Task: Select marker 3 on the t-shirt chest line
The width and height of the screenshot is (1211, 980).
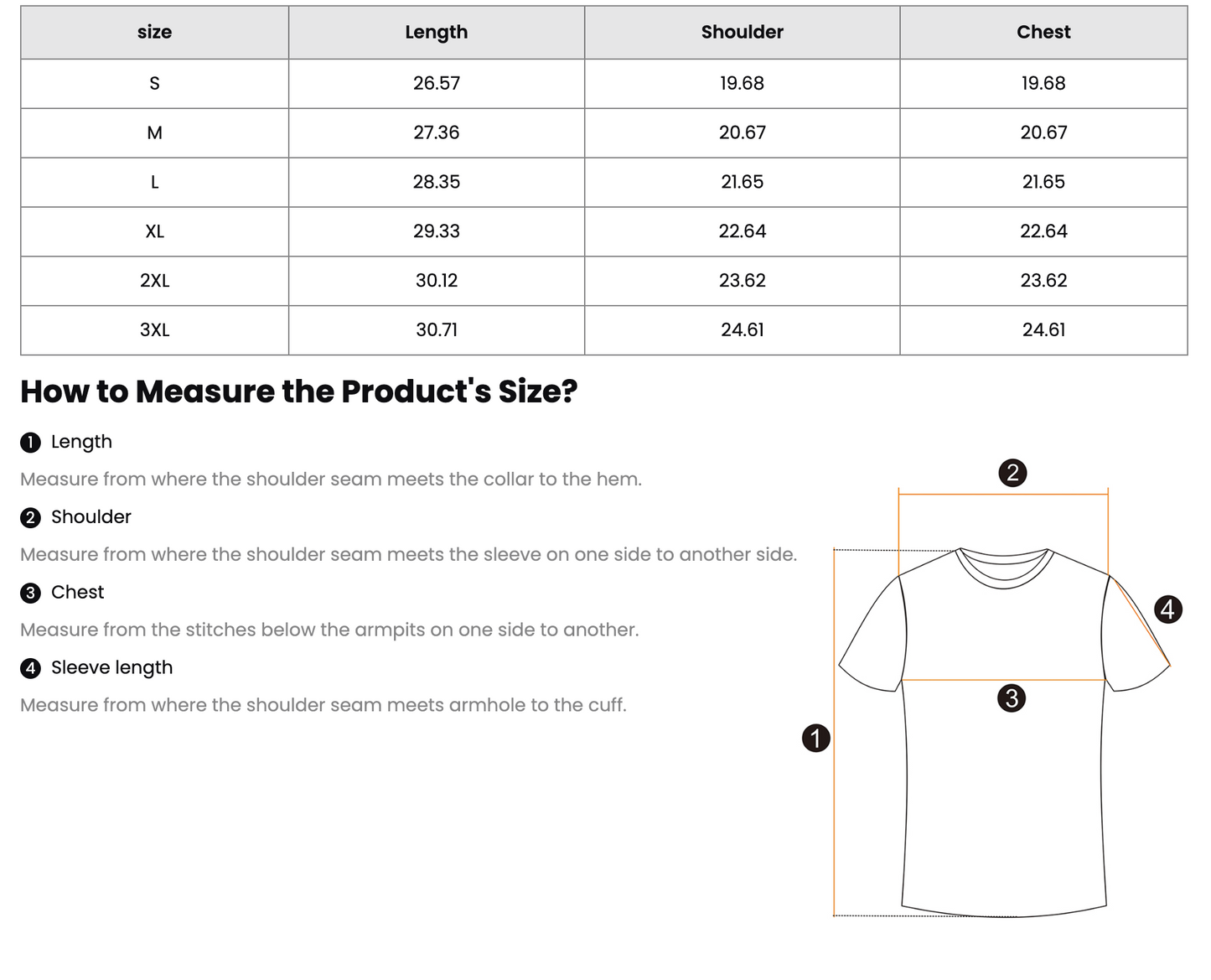Action: (1012, 697)
